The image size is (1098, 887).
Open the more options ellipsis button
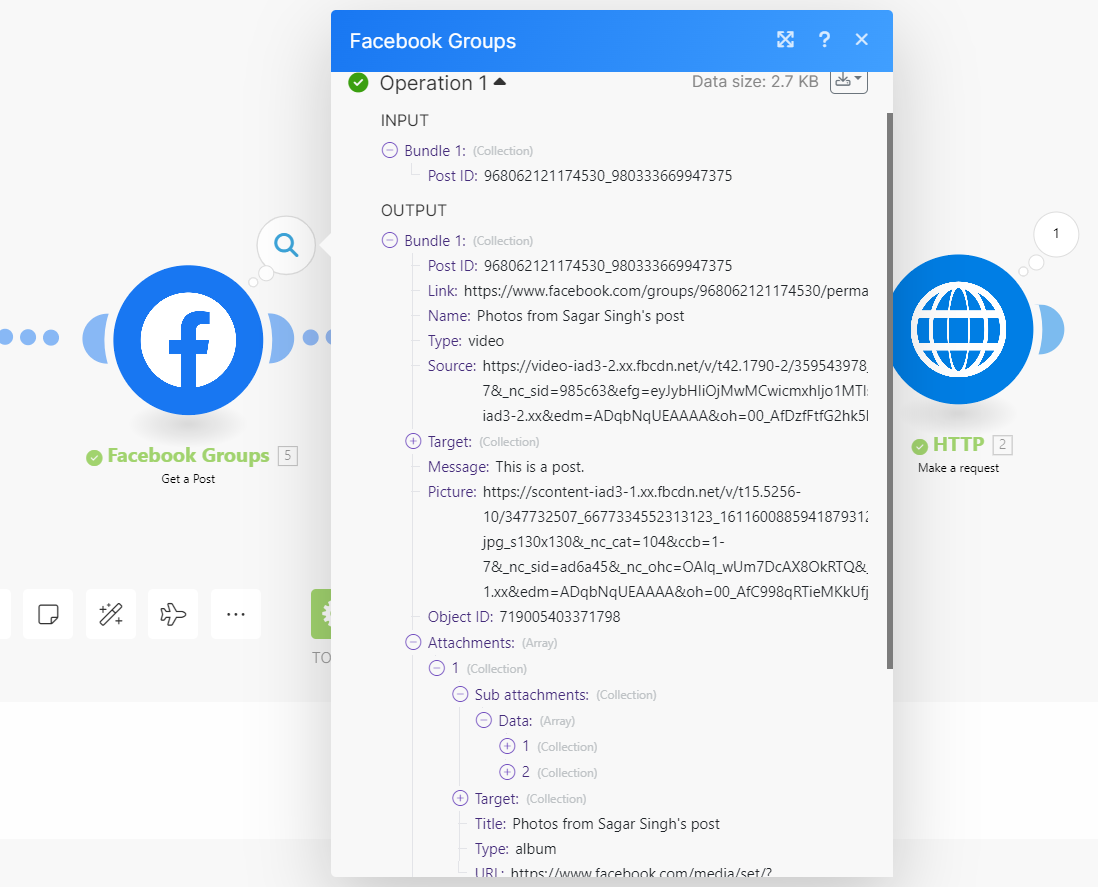[236, 614]
